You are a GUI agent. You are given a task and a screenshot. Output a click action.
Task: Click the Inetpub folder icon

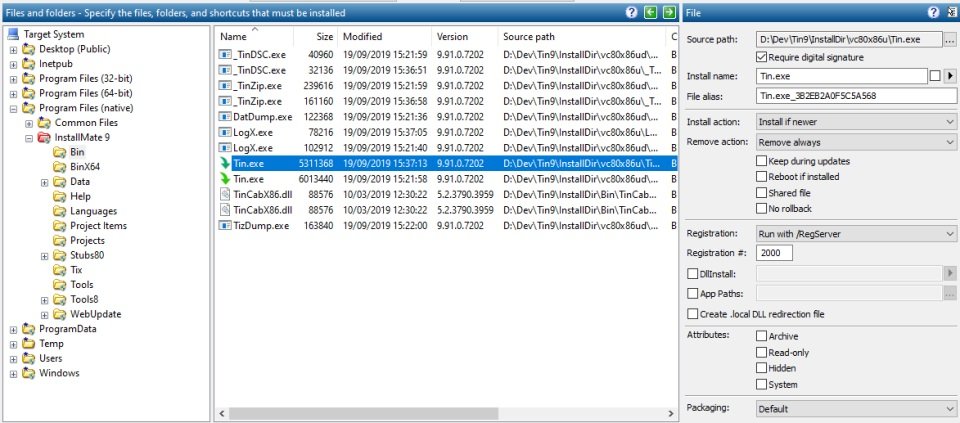(29, 64)
